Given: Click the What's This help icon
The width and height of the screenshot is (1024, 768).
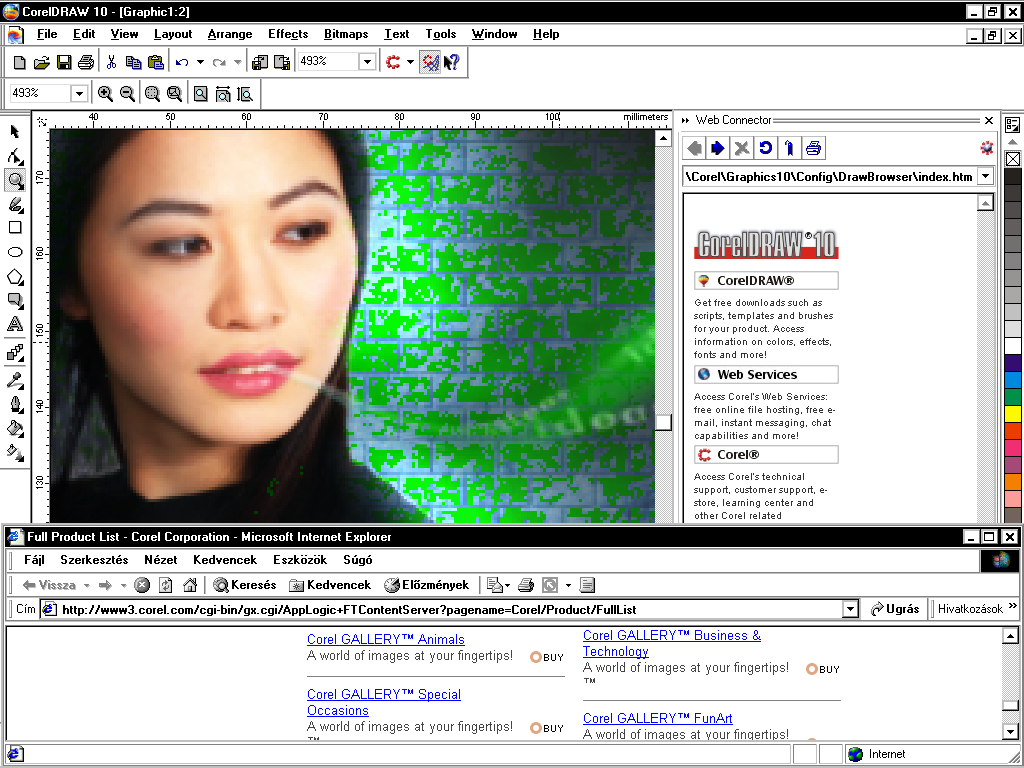Looking at the screenshot, I should click(x=451, y=62).
